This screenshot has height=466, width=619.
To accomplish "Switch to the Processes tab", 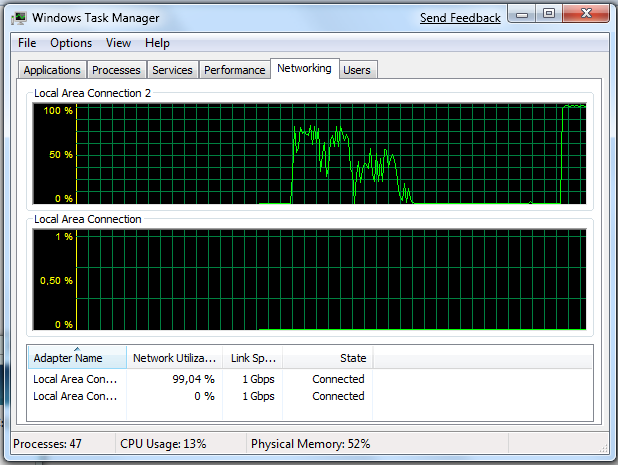I will coord(116,70).
